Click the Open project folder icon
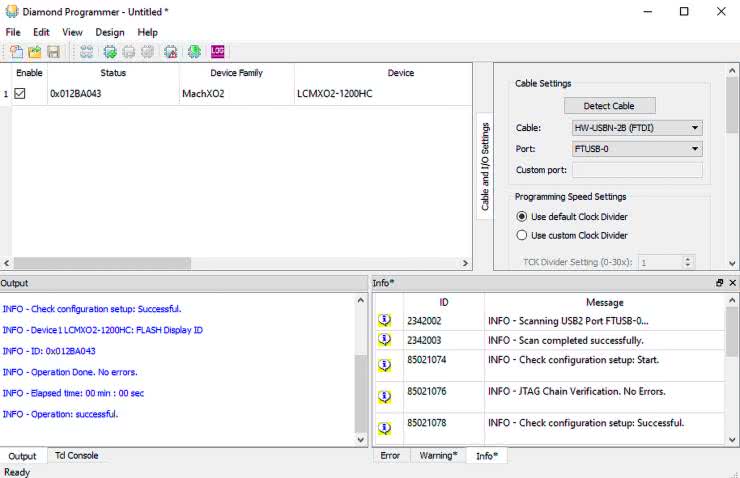This screenshot has width=740, height=478. pyautogui.click(x=35, y=52)
